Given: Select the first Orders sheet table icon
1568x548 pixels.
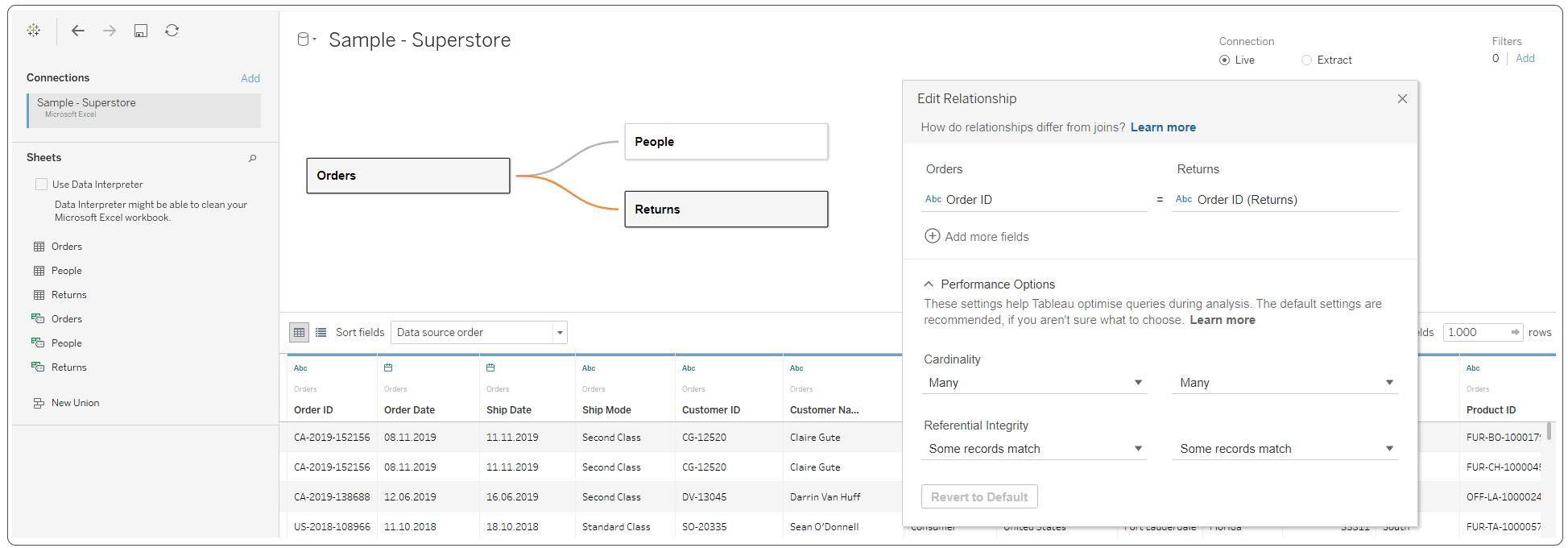Looking at the screenshot, I should click(39, 247).
